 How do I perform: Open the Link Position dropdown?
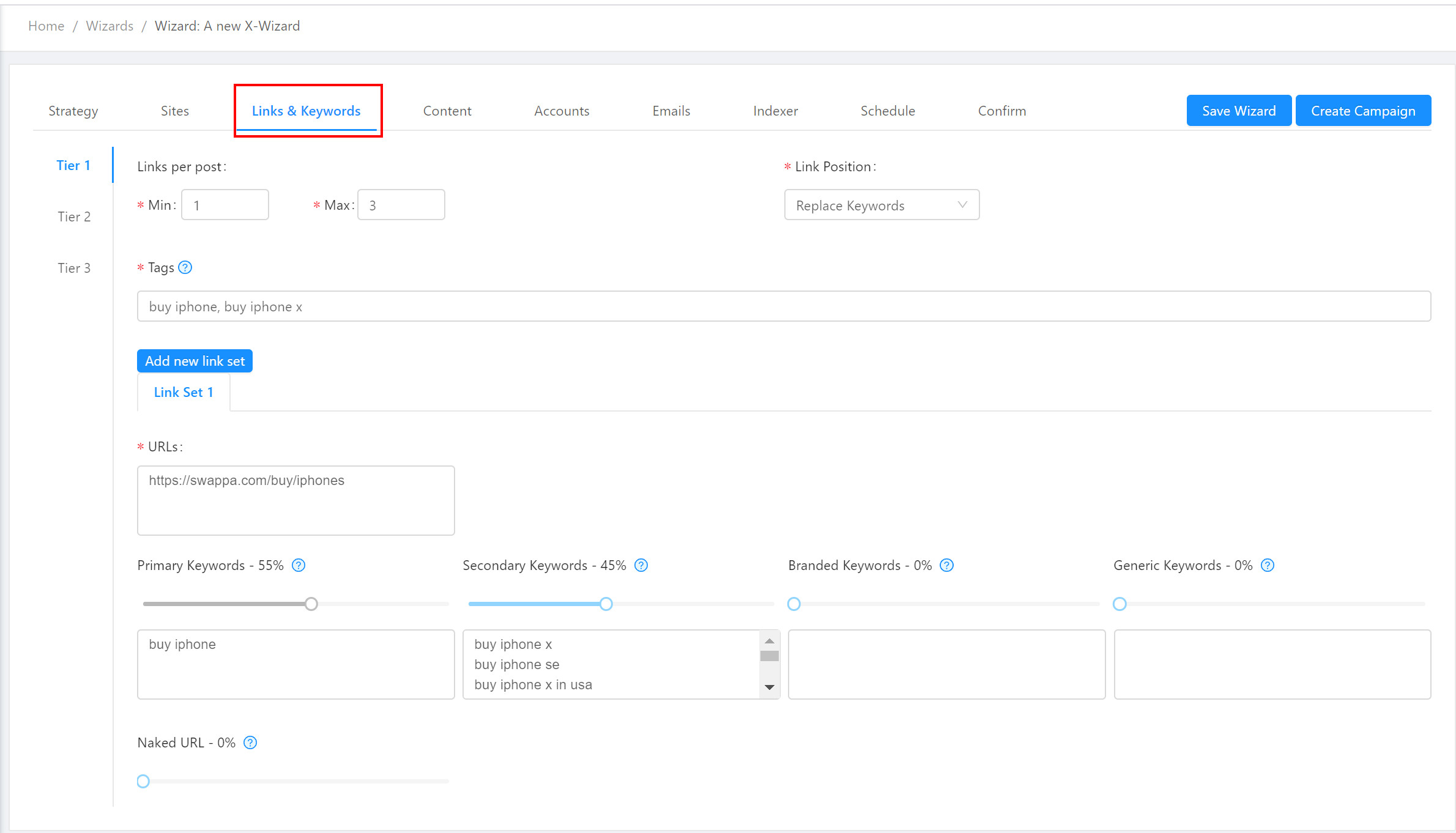point(881,205)
